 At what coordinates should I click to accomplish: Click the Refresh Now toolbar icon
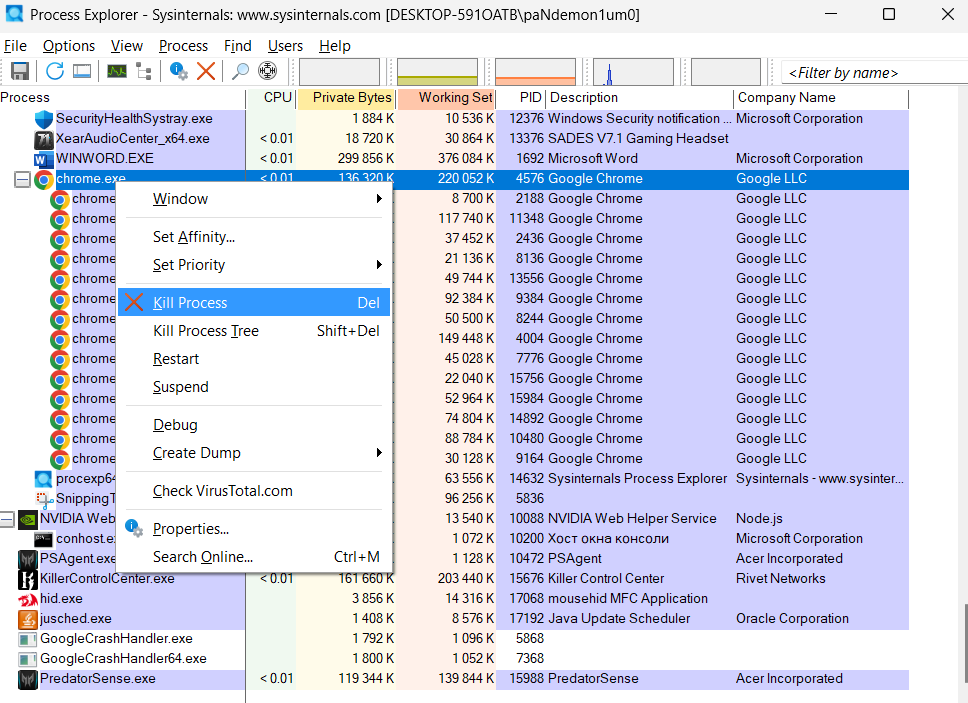(54, 72)
